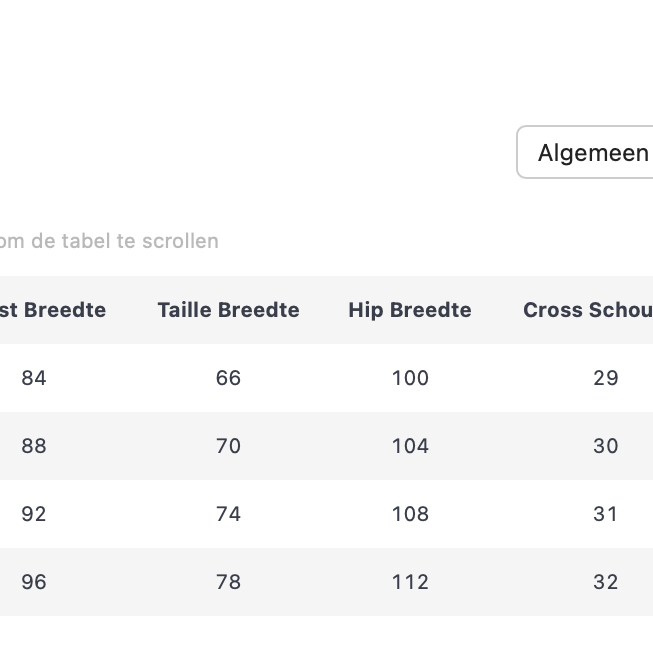Select the Cross Schouder value 30
This screenshot has width=653, height=653.
[x=606, y=446]
